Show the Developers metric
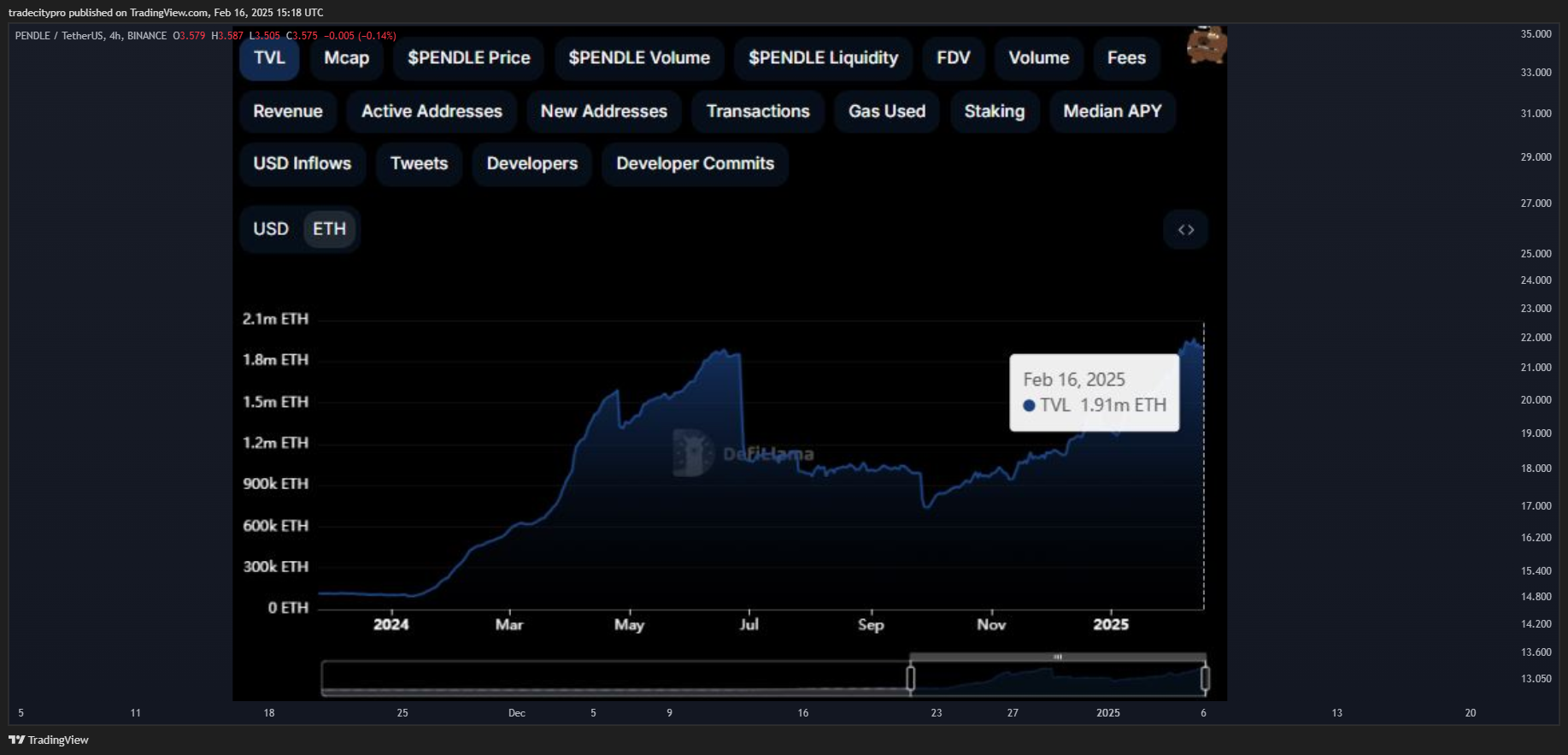 [x=532, y=163]
